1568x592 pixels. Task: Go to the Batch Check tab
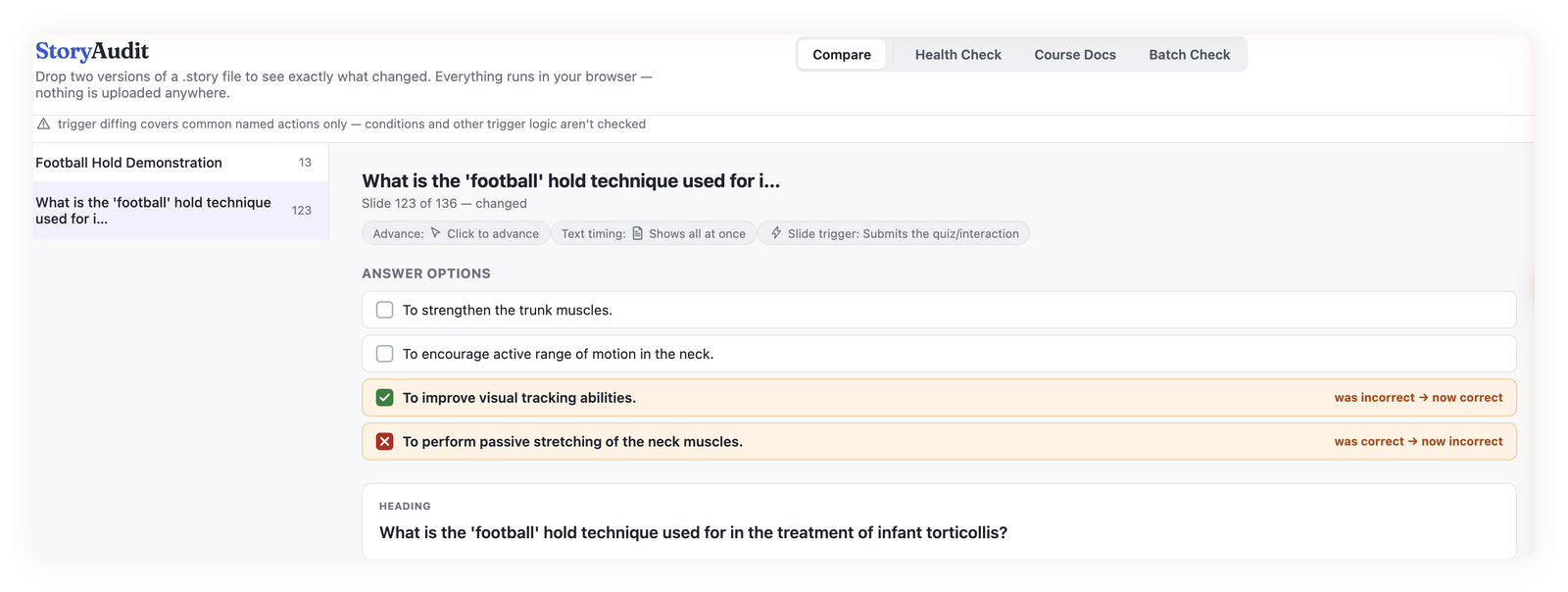click(1190, 55)
